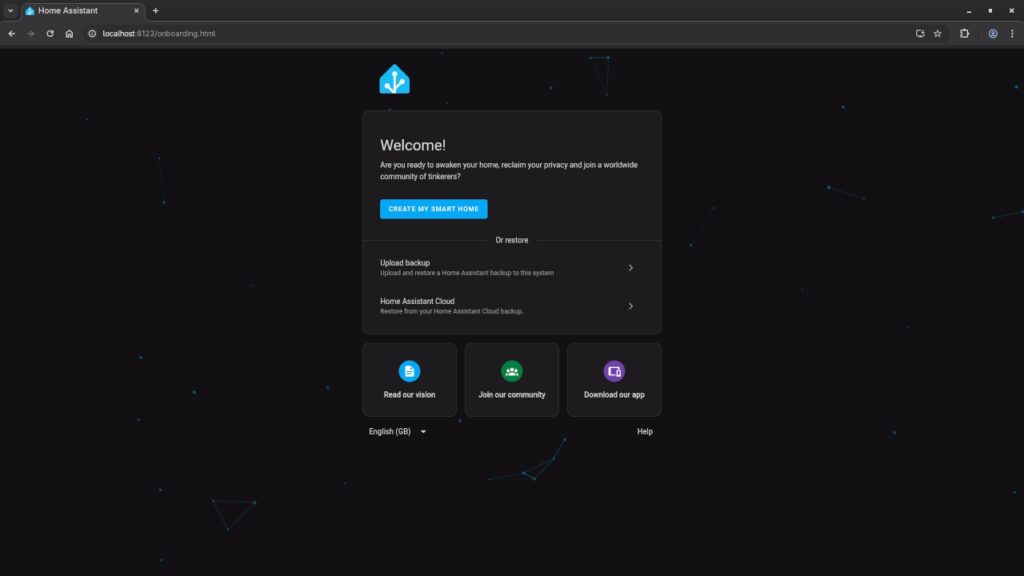This screenshot has height=576, width=1024.
Task: Maximize the browser window
Action: coord(990,10)
